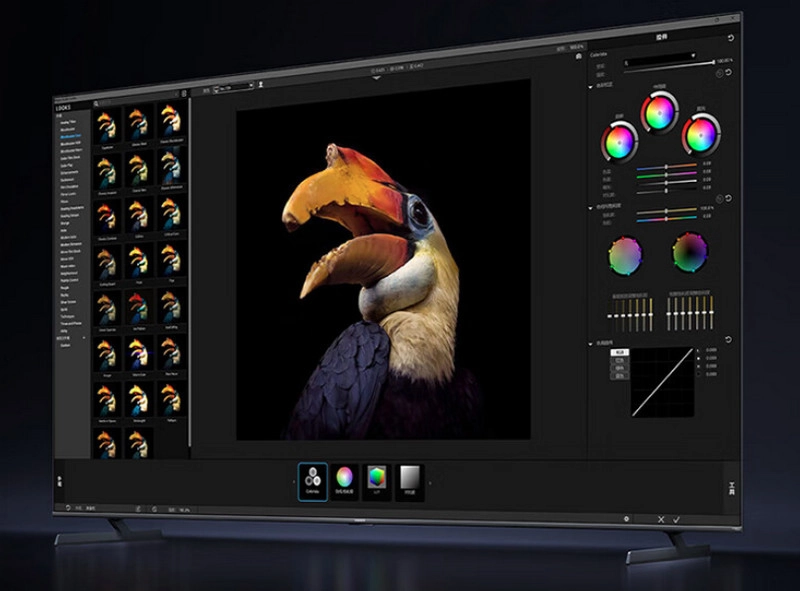
Task: Click the shadows color wheel
Action: pyautogui.click(x=619, y=141)
